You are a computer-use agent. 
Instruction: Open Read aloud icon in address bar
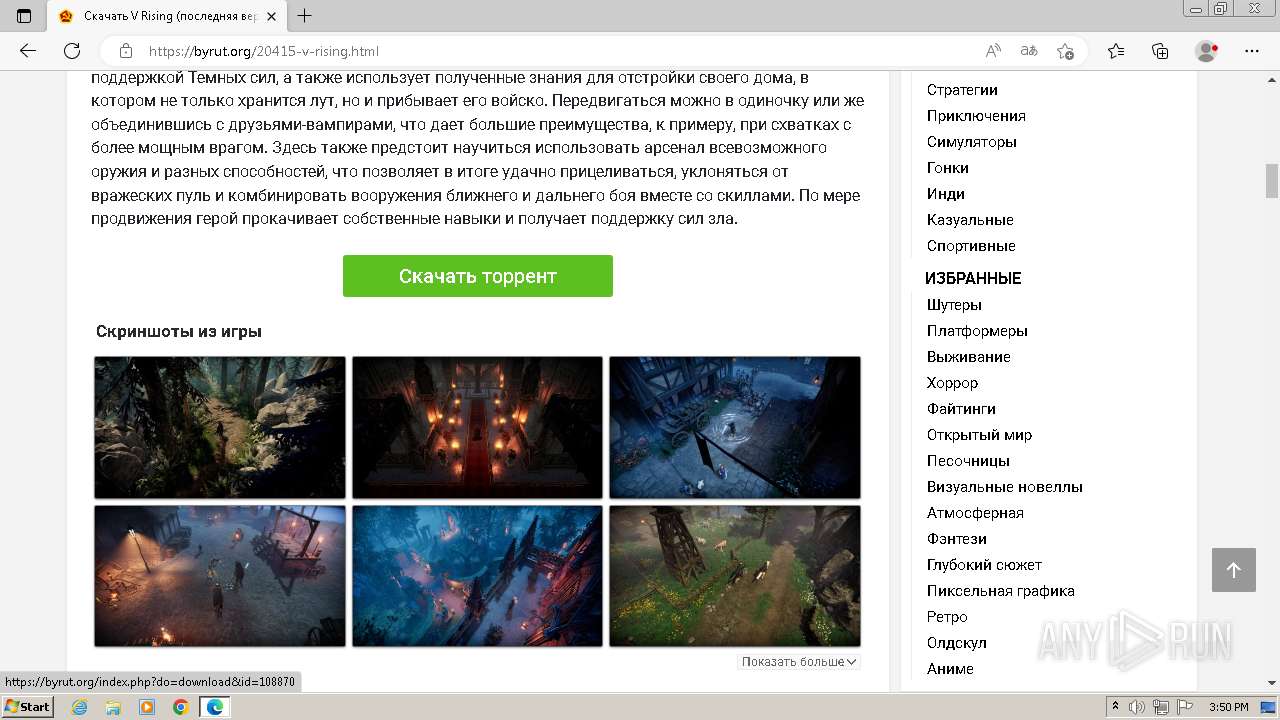pos(993,51)
